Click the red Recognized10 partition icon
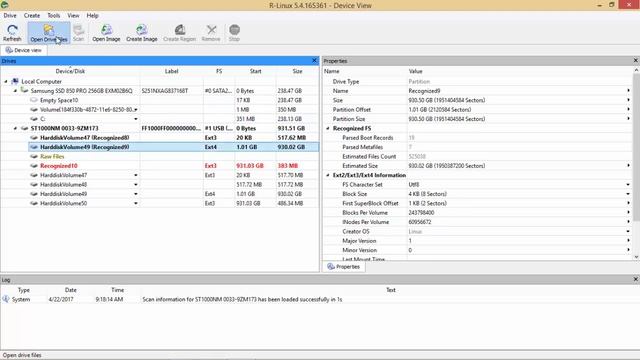This screenshot has width=640, height=360. [34, 166]
